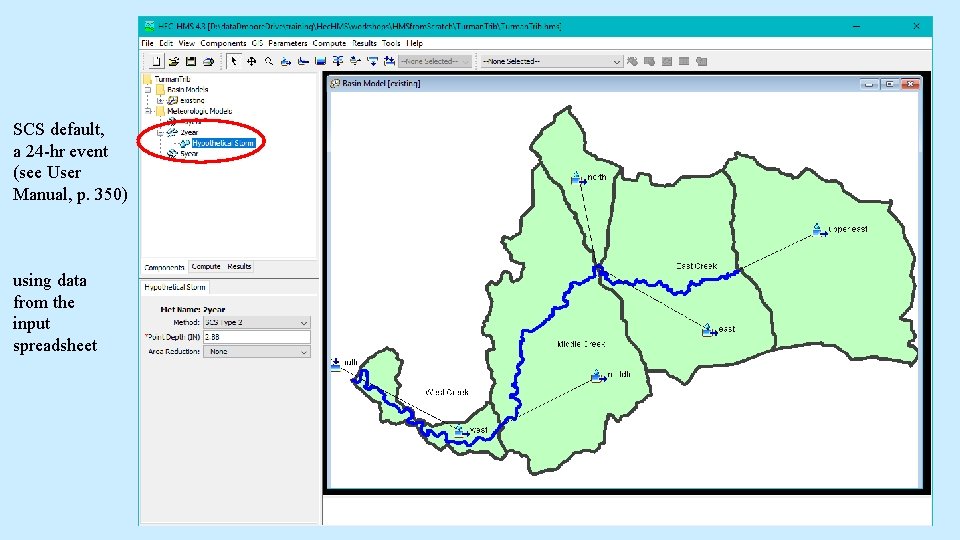The image size is (960, 540).
Task: Select the Hypothetical Storm editor tab
Action: coord(175,287)
